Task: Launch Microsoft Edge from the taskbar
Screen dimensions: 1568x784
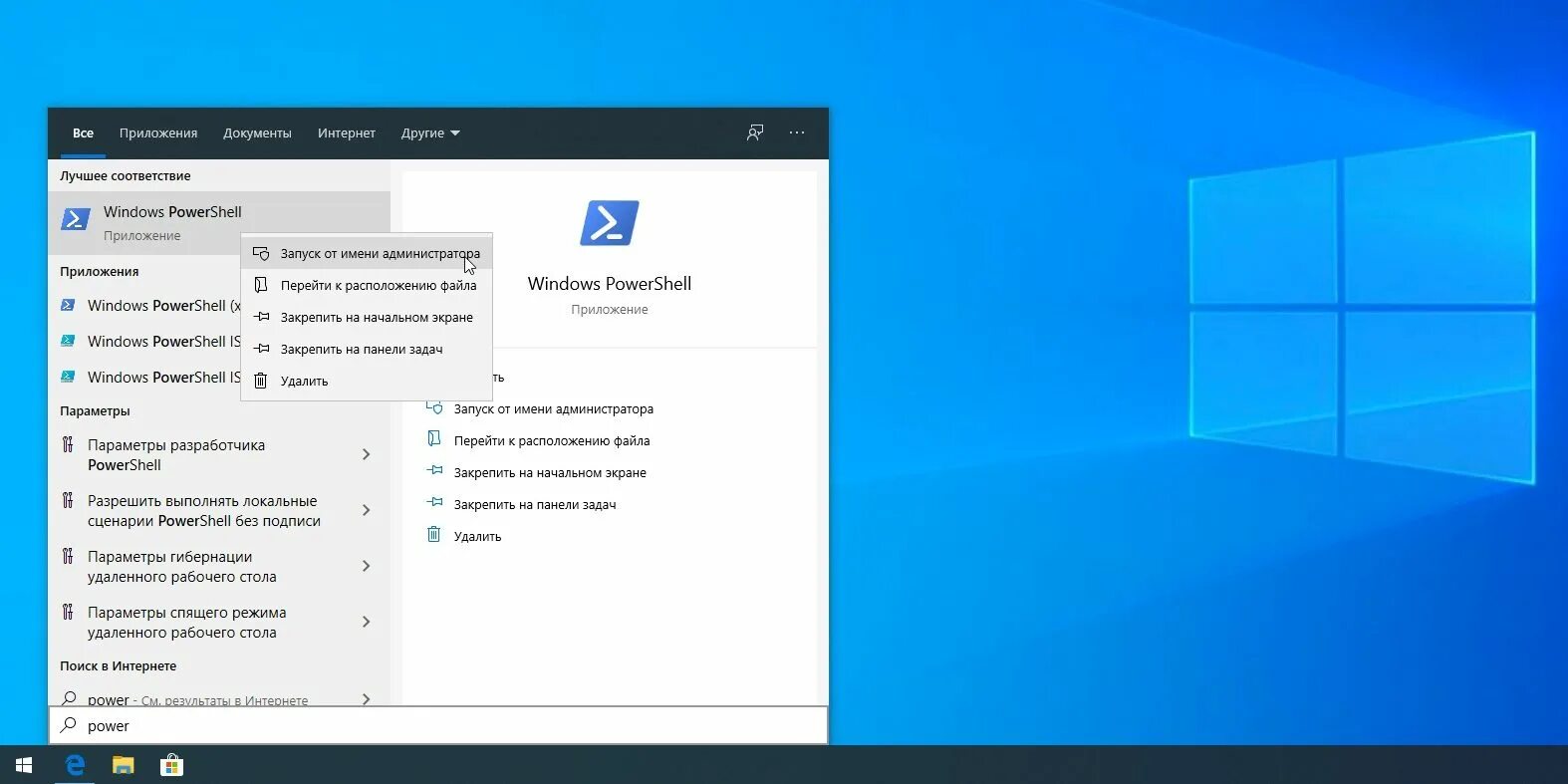Action: coord(75,765)
